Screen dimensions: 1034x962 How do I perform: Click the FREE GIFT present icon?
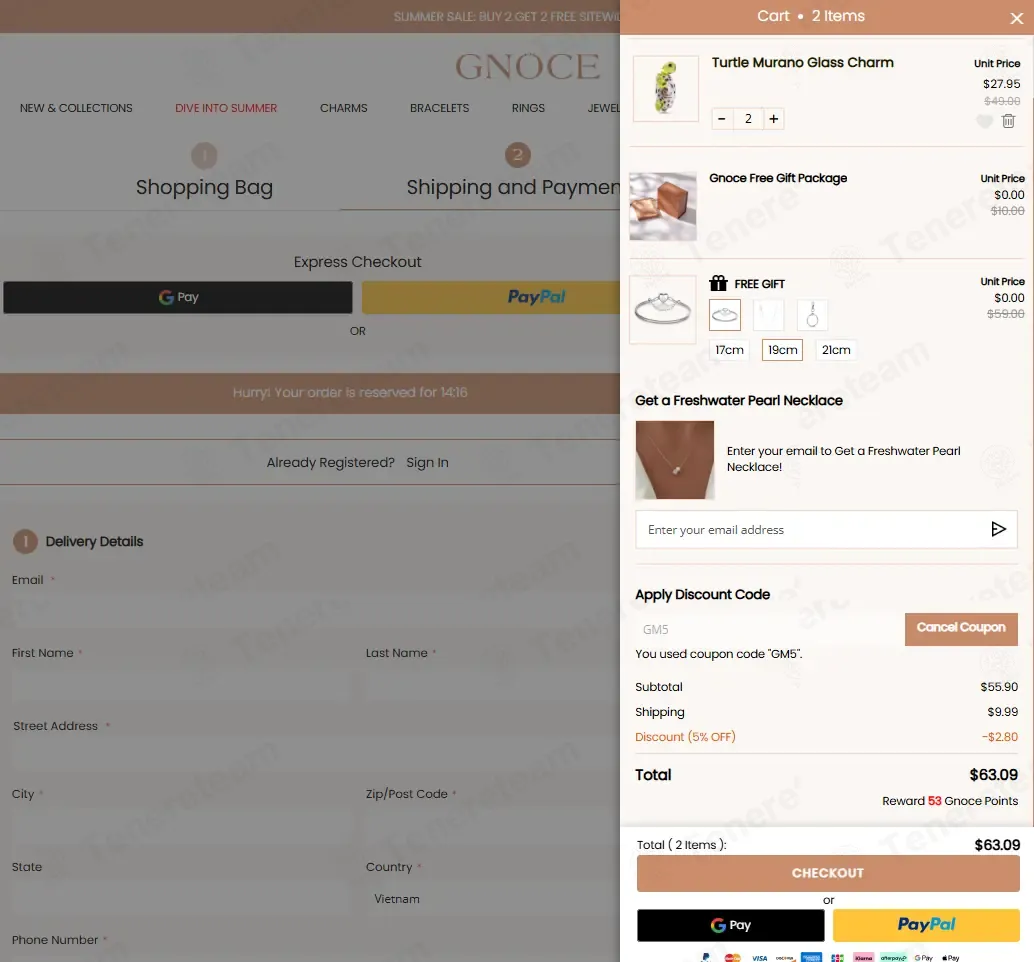[718, 283]
